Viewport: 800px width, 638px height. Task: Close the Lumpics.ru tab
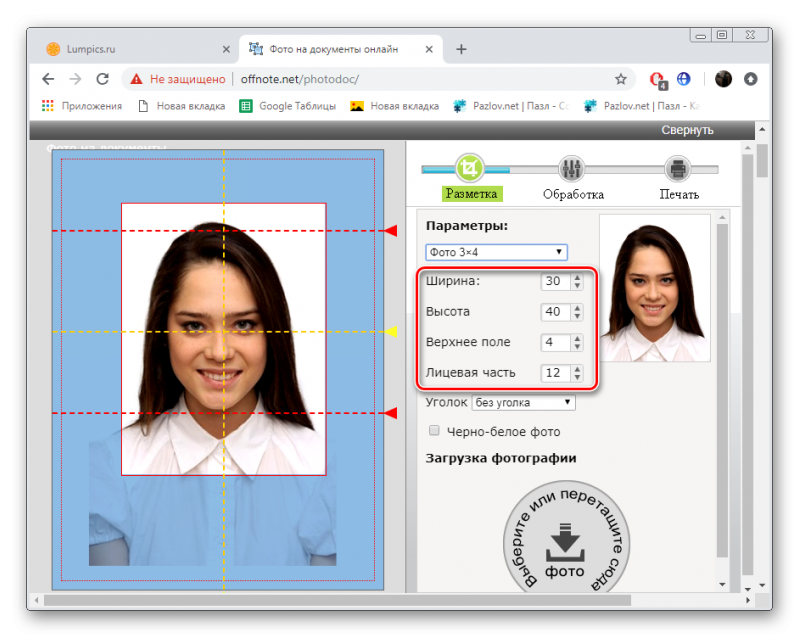click(226, 49)
